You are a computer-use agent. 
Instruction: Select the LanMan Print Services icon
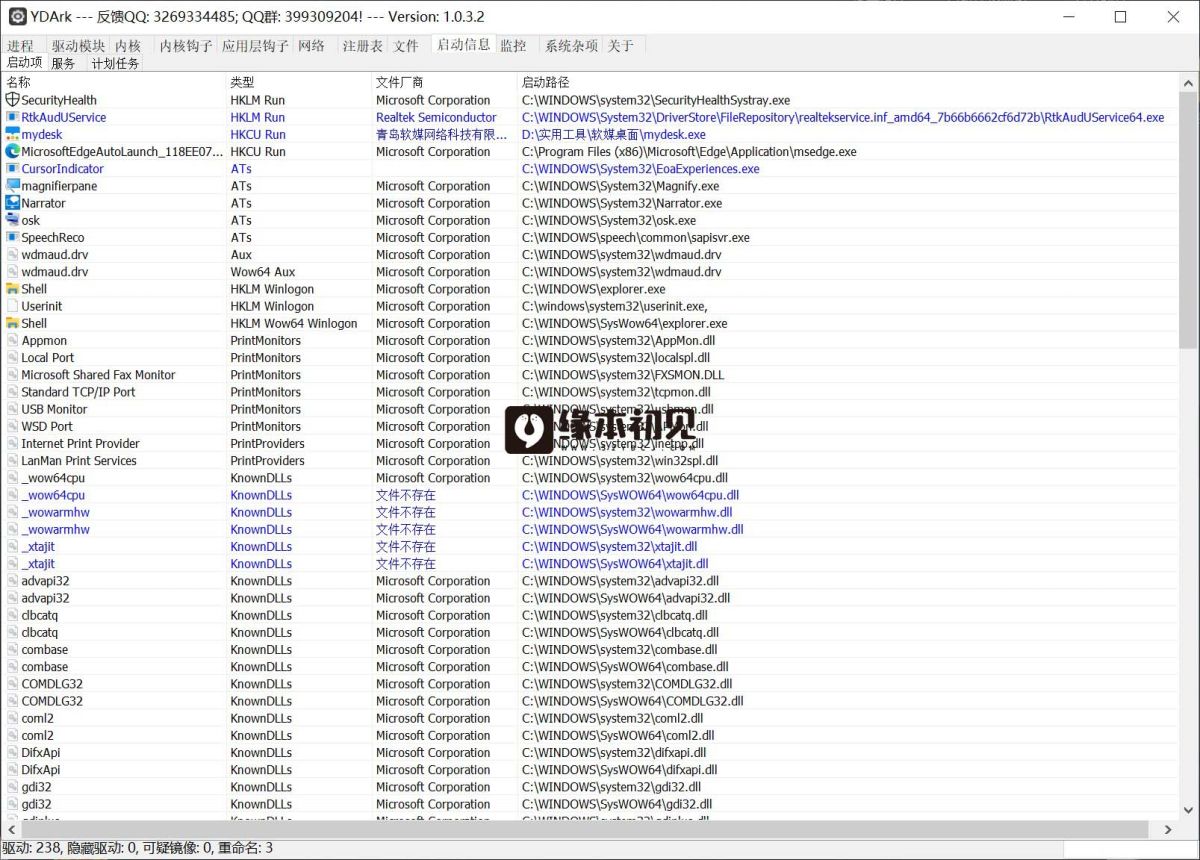(x=13, y=460)
